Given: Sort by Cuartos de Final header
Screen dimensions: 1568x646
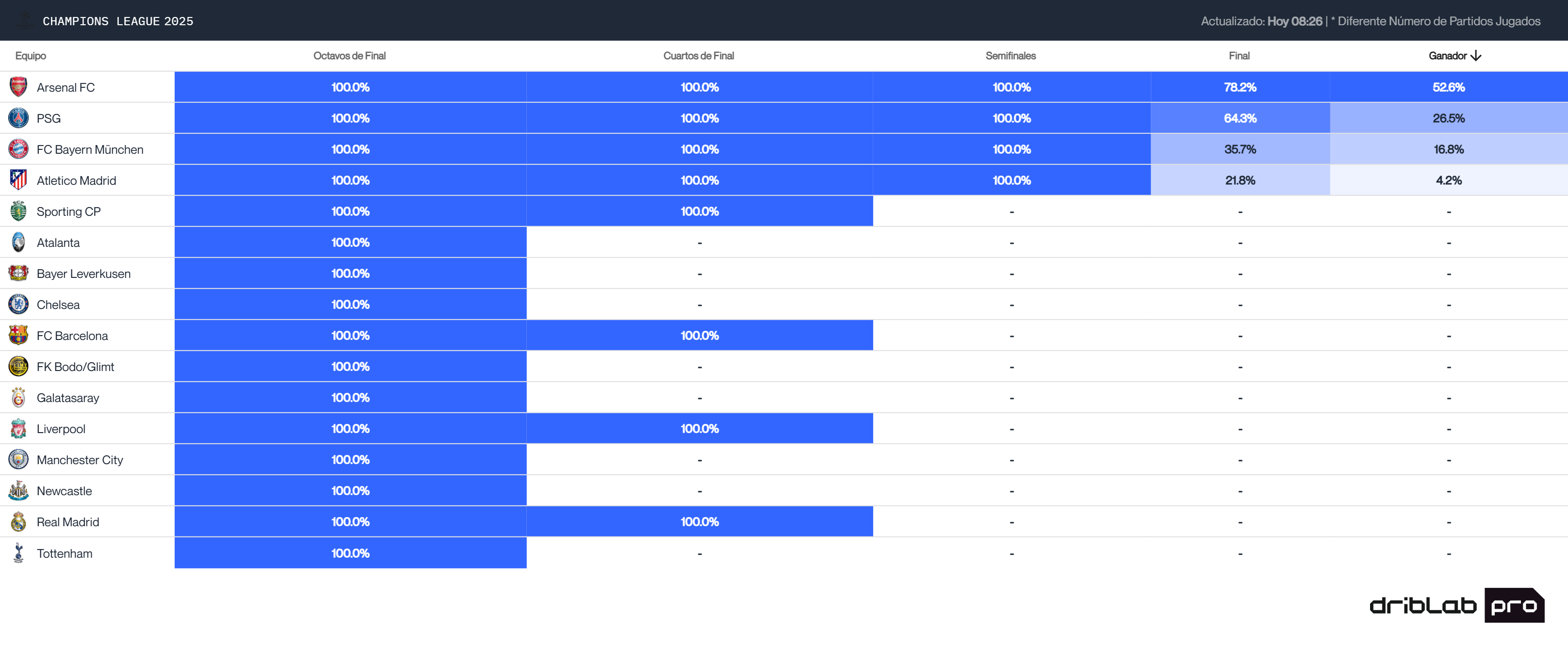Looking at the screenshot, I should [x=698, y=56].
